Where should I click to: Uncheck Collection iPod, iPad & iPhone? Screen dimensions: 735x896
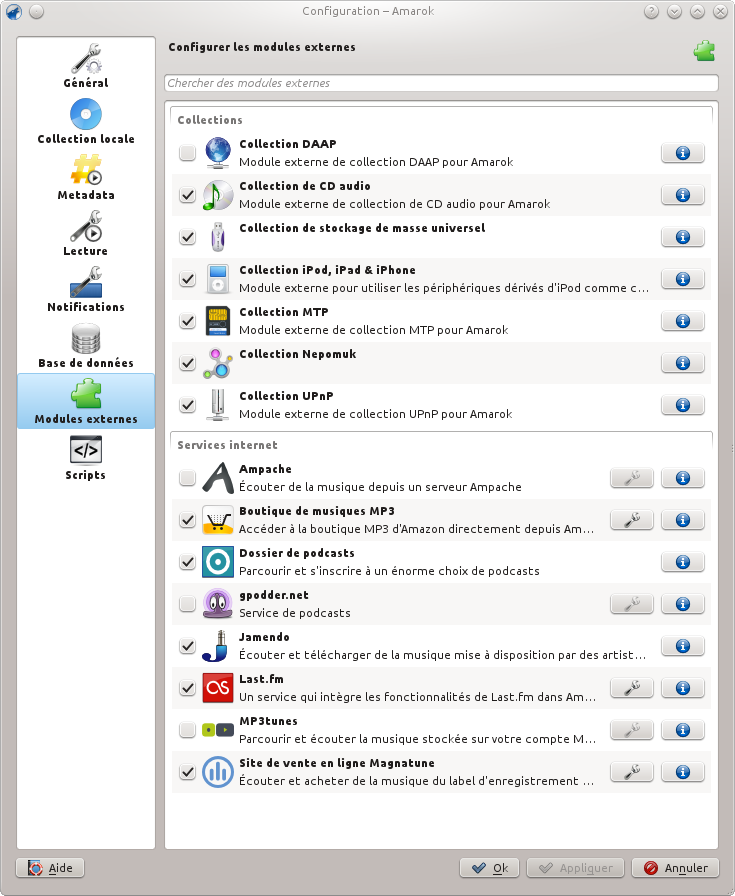187,279
